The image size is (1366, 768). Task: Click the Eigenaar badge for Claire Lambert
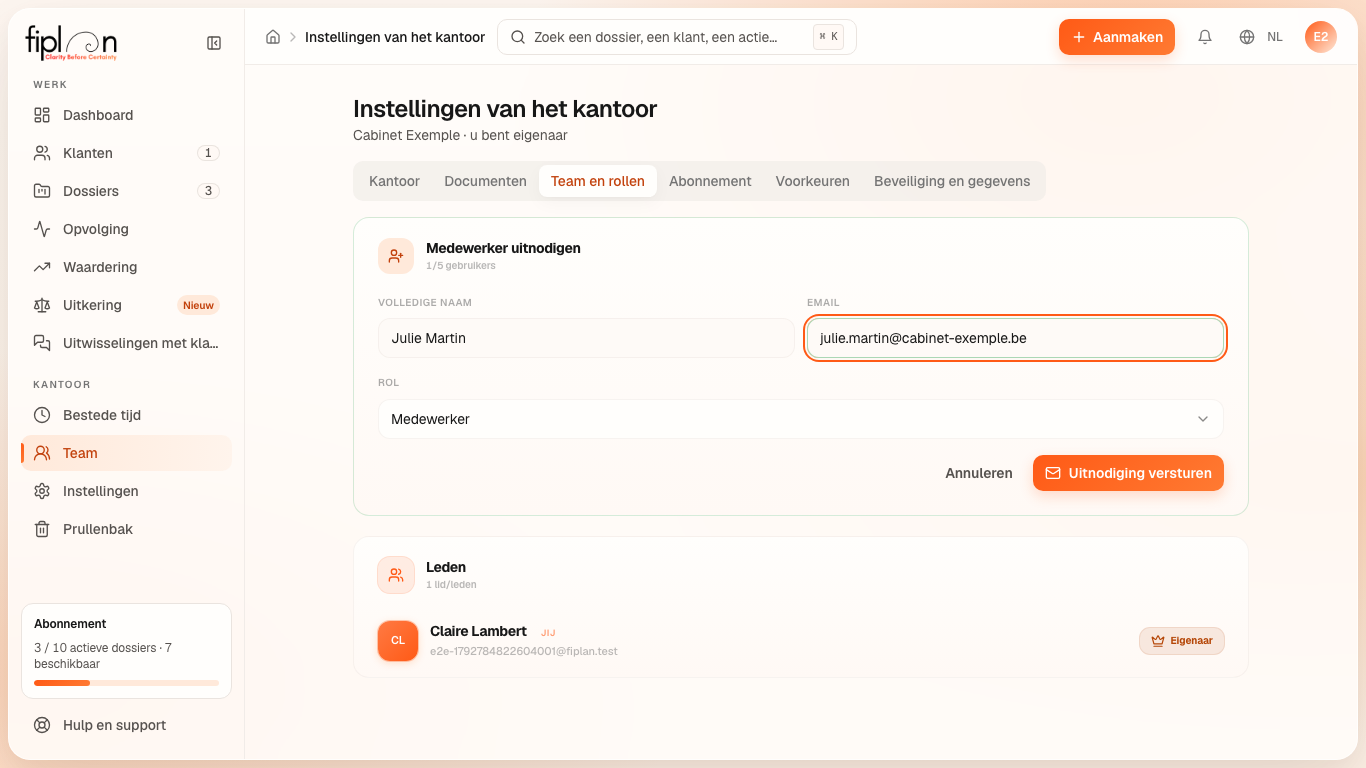click(1182, 641)
